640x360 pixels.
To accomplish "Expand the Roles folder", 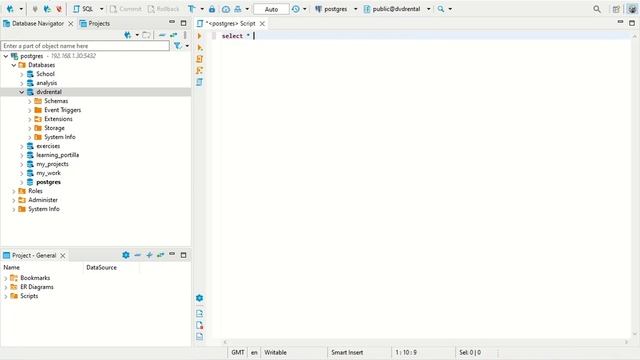I will [x=13, y=191].
